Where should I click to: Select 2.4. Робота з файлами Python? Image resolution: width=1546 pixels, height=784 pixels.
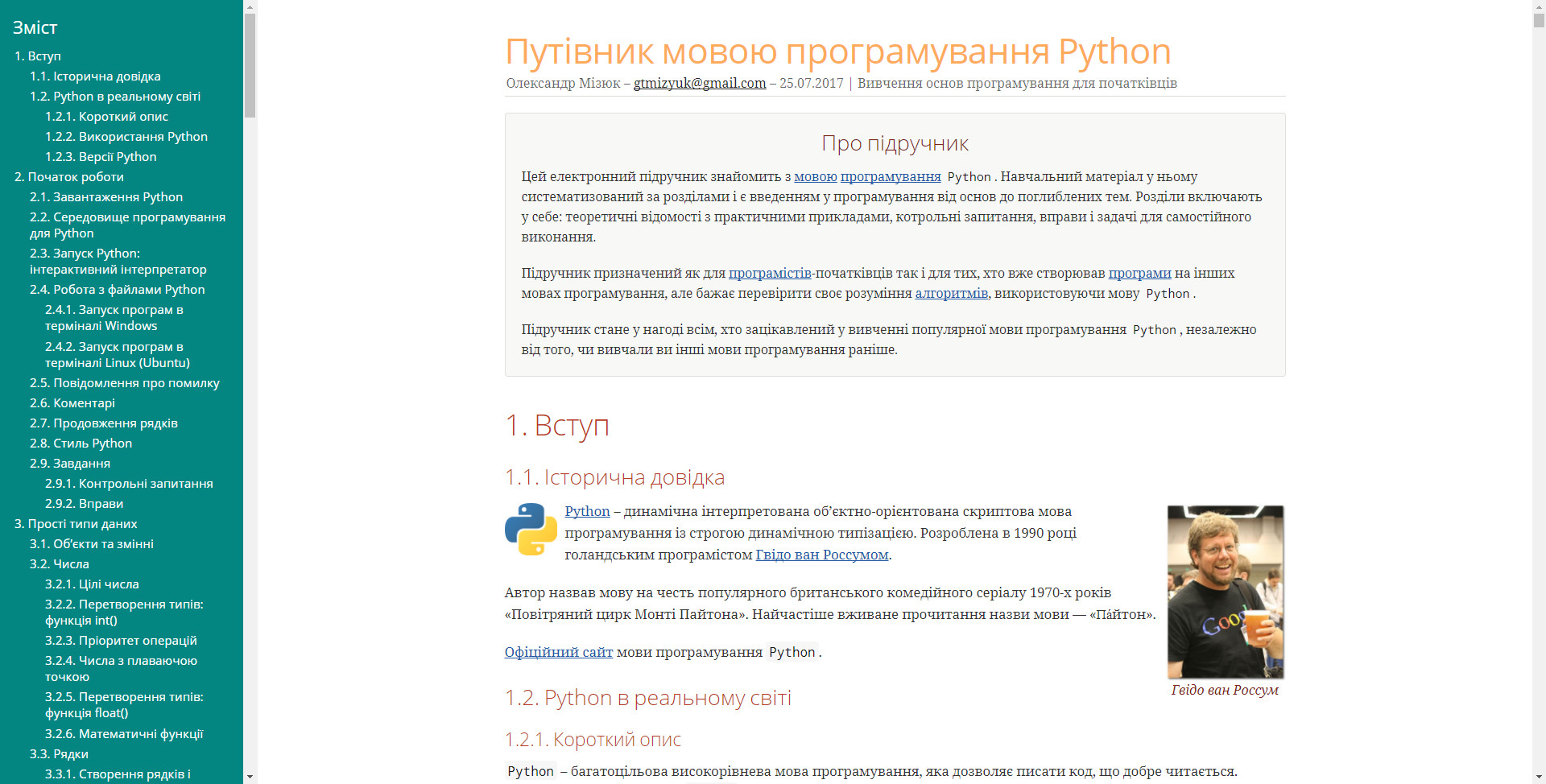click(118, 290)
